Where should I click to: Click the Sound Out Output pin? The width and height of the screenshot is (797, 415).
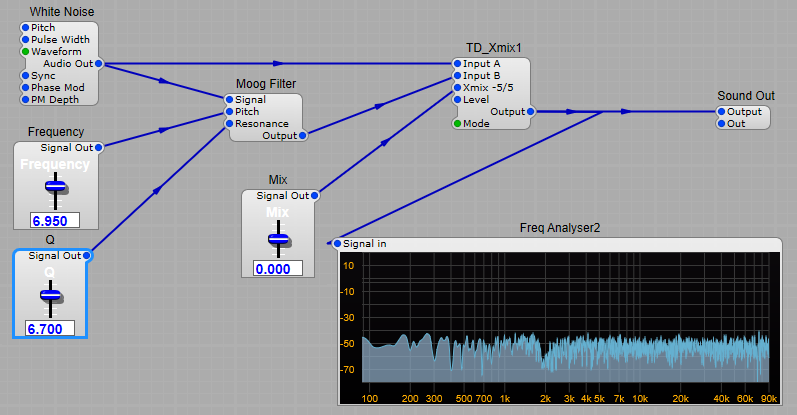click(x=722, y=112)
